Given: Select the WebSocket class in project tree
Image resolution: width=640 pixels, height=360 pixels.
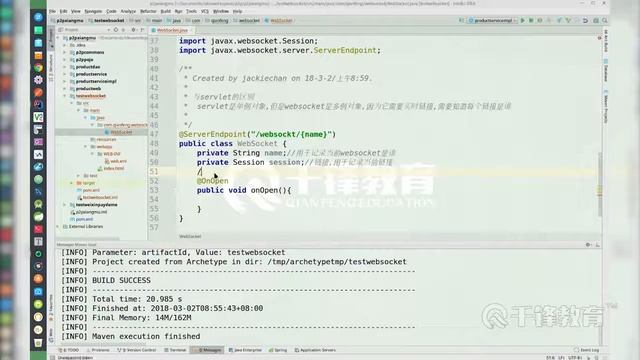Looking at the screenshot, I should 121,132.
